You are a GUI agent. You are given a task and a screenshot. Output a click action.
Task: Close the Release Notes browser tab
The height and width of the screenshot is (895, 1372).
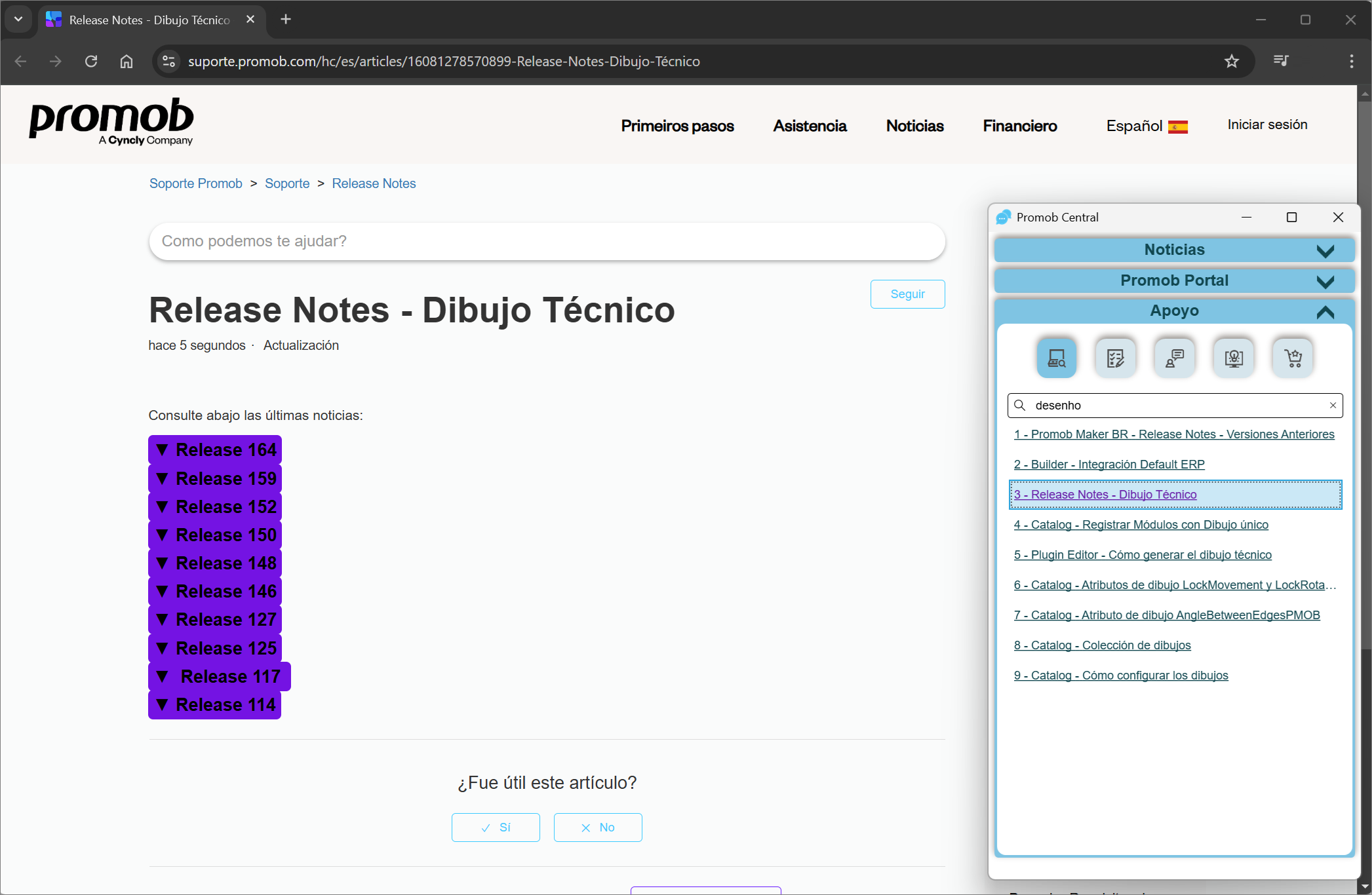pos(250,20)
